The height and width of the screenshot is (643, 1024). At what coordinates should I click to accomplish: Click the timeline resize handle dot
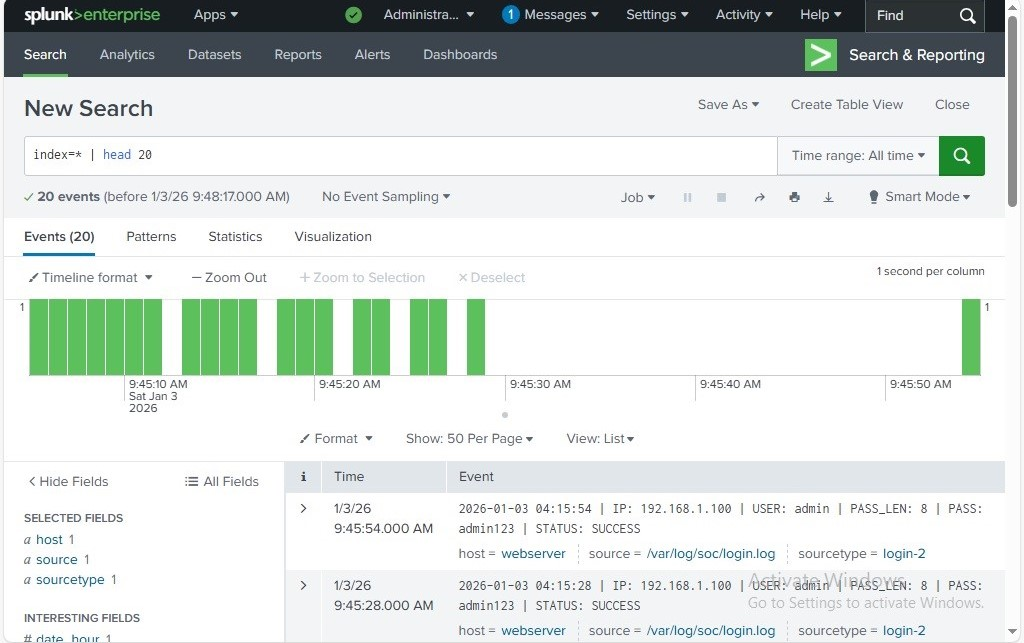[505, 415]
